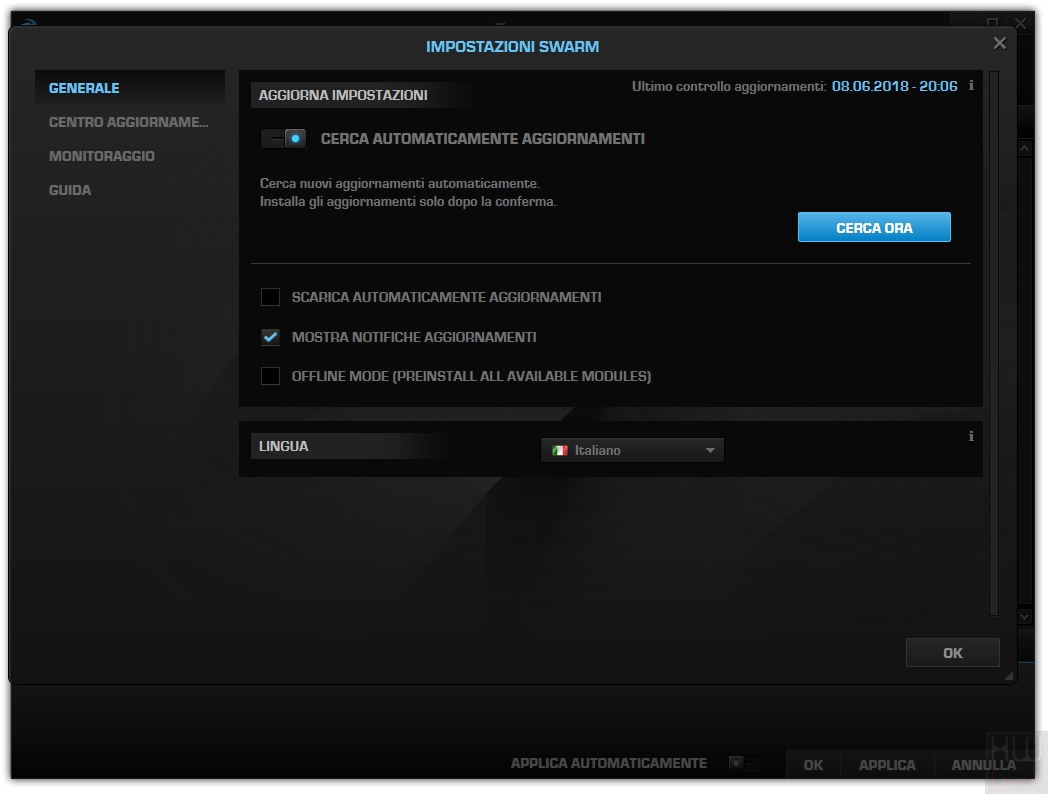This screenshot has height=794, width=1048.
Task: Open the Italiano language dropdown
Action: (x=632, y=450)
